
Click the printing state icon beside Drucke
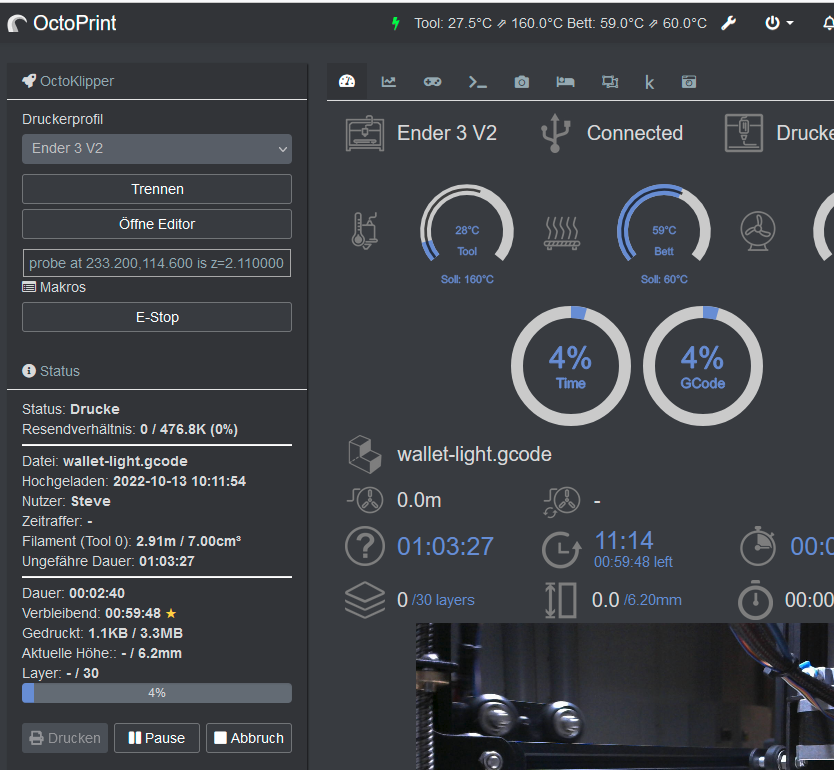point(744,133)
